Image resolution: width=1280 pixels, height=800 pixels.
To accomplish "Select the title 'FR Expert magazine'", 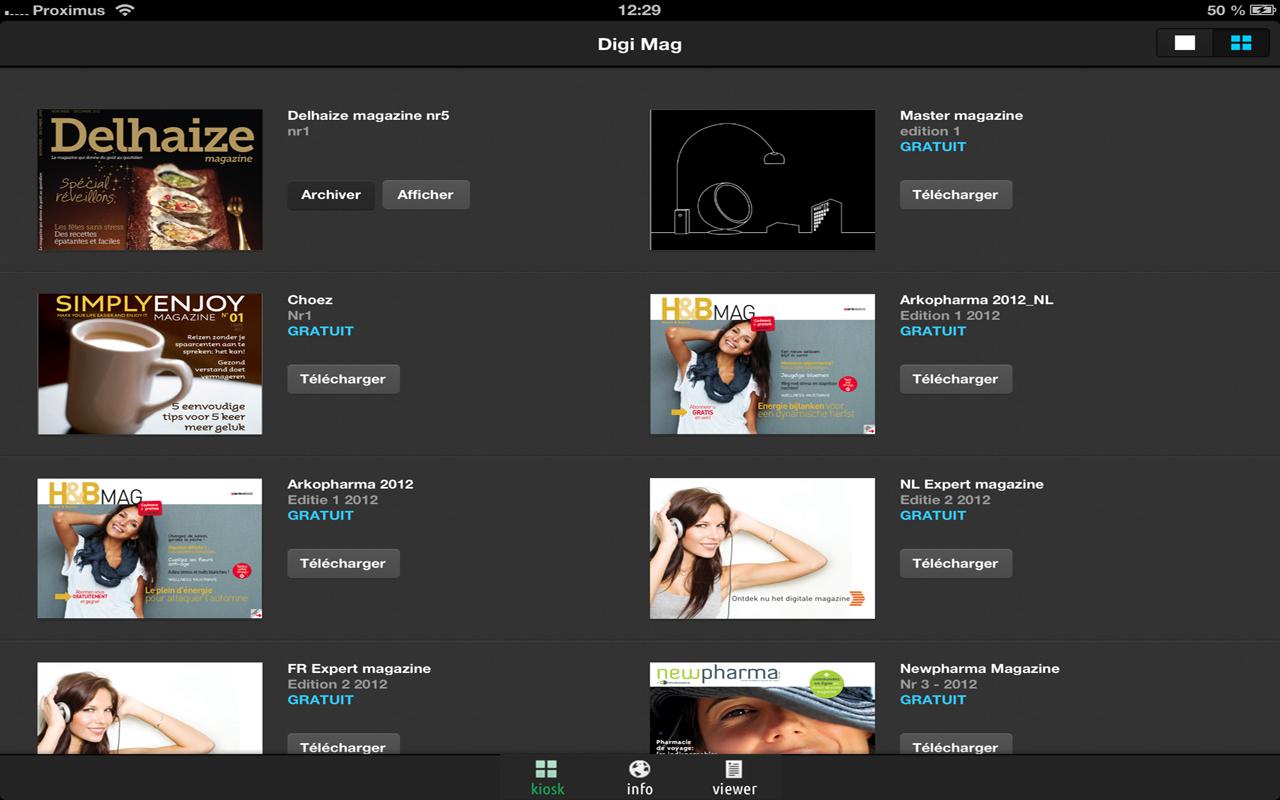I will pos(359,668).
